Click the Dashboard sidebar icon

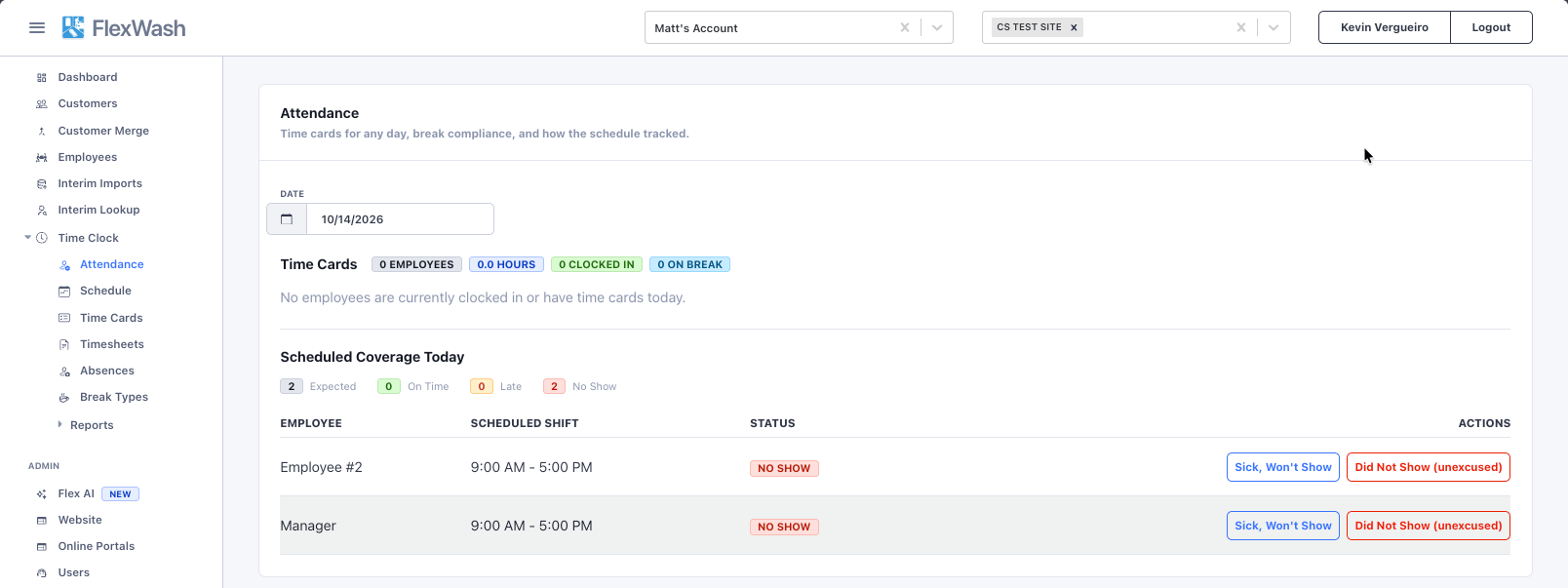pyautogui.click(x=41, y=78)
